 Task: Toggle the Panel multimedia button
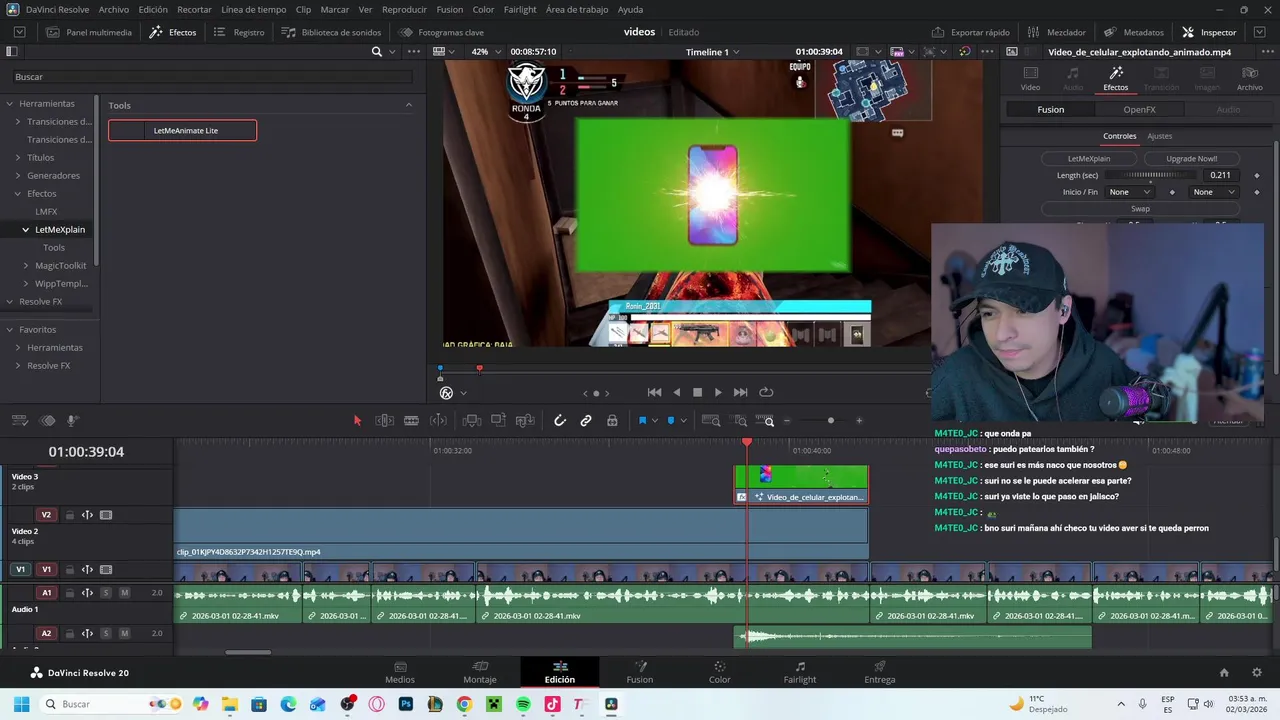click(88, 32)
